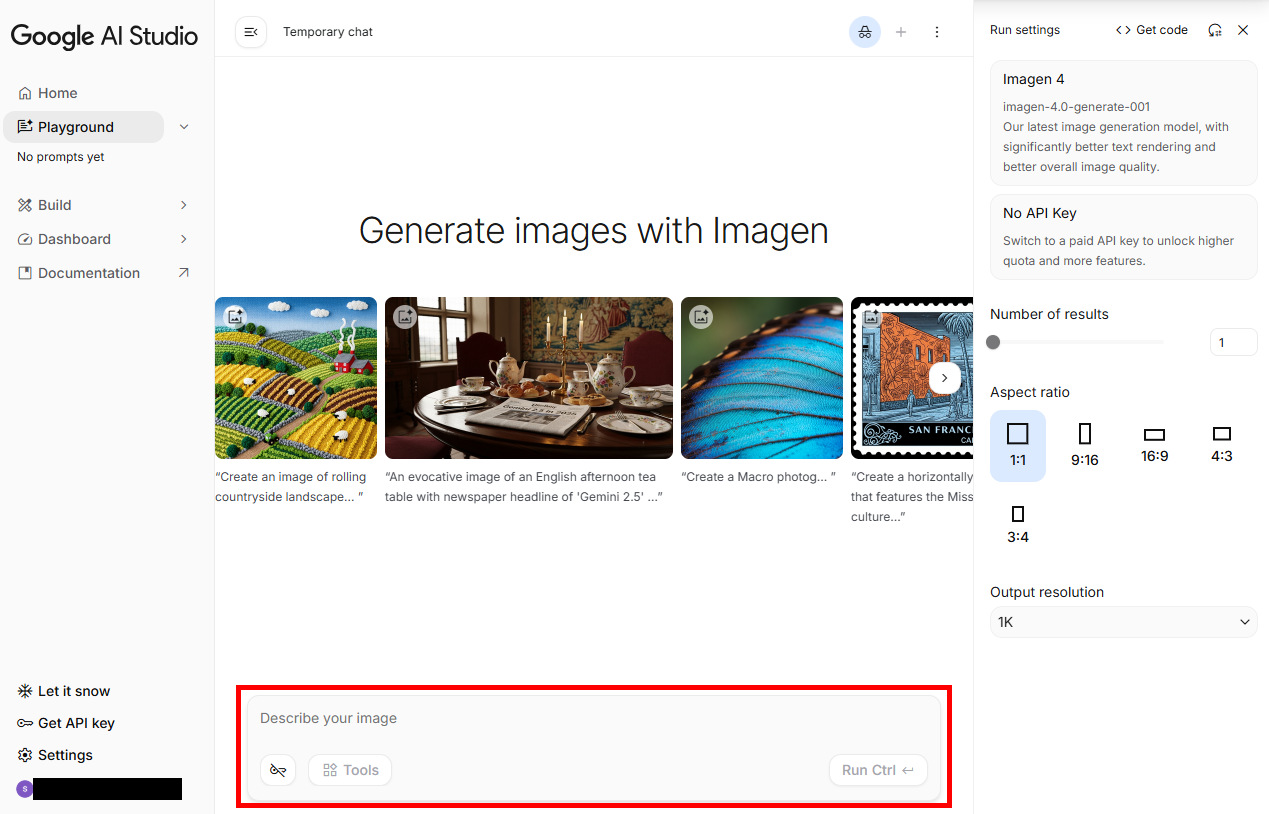This screenshot has width=1269, height=814.
Task: Open the Settings menu item
Action: click(65, 755)
